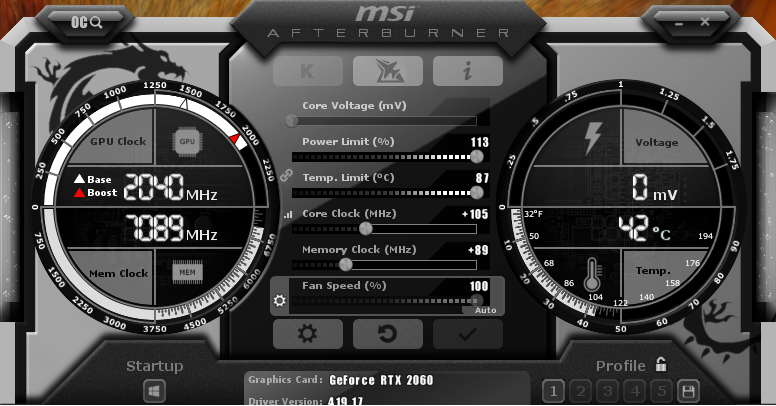Click the Boost legend red triangle
Viewport: 776px width, 406px height.
79,193
